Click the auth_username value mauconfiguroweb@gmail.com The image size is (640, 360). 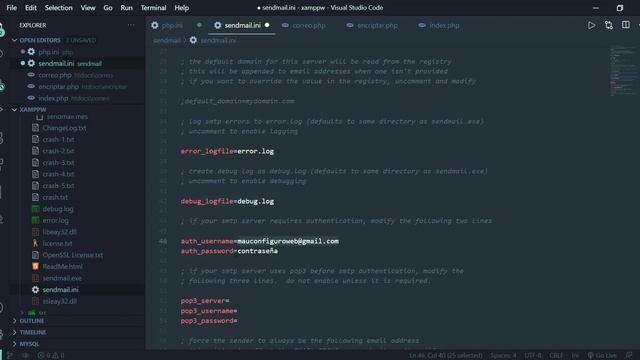coord(288,241)
